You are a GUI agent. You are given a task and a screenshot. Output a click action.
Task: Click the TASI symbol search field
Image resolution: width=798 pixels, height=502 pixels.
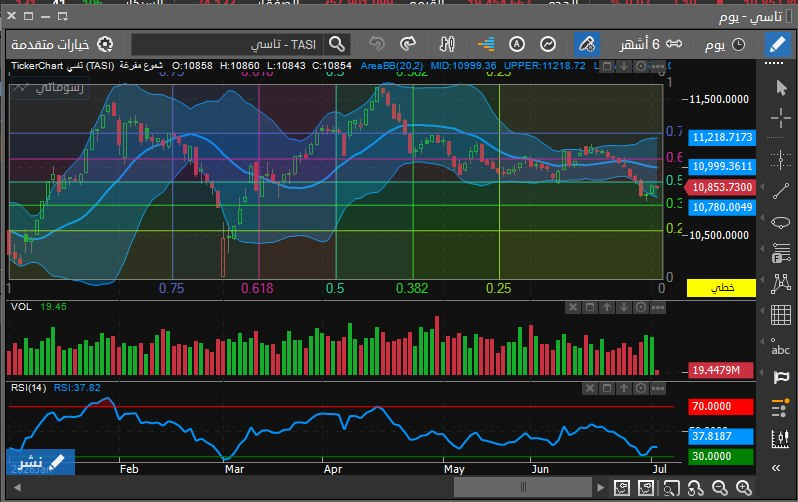pyautogui.click(x=229, y=45)
